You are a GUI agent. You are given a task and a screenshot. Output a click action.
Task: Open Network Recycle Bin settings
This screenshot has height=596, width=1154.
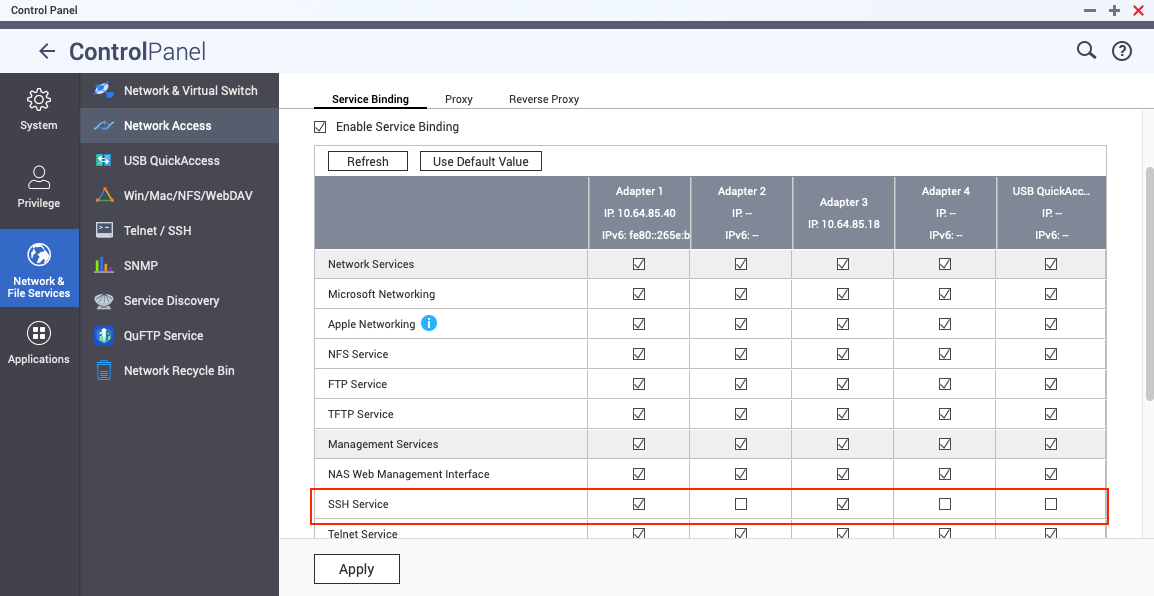(178, 370)
